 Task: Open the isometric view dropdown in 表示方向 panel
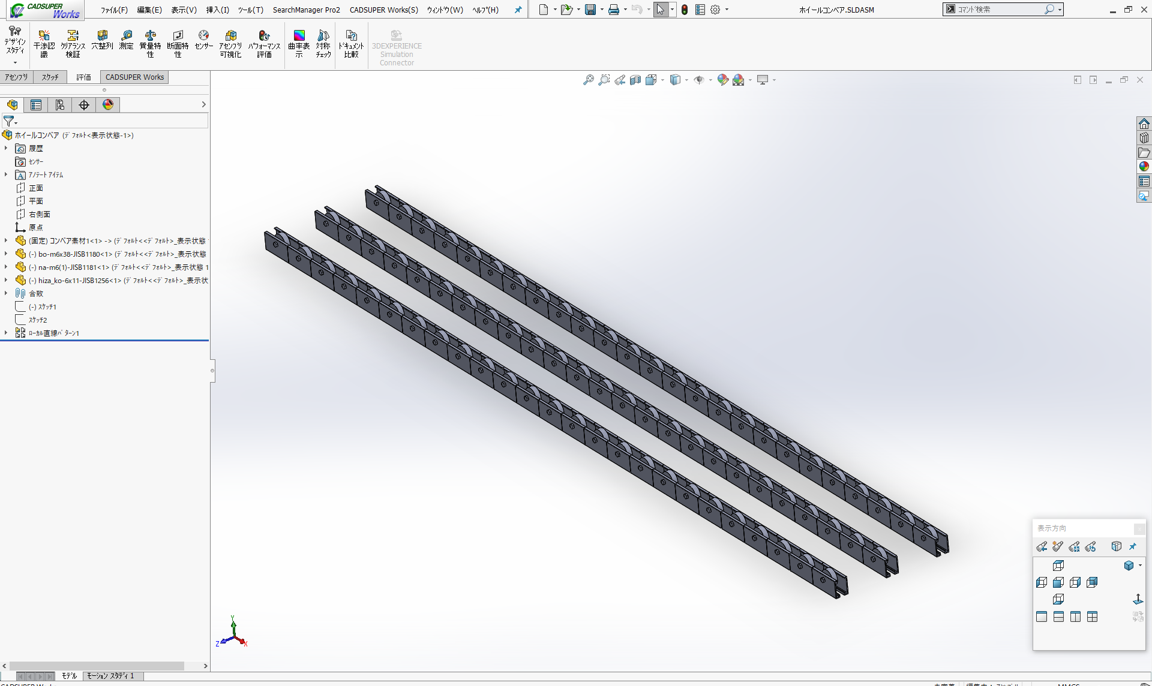coord(1140,566)
